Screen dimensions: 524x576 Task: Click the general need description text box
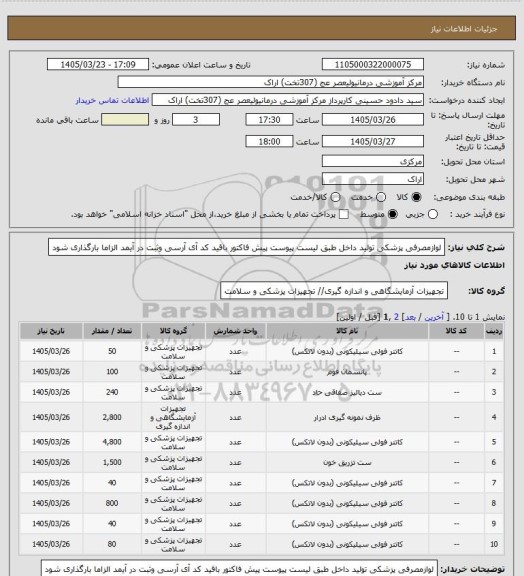click(246, 247)
